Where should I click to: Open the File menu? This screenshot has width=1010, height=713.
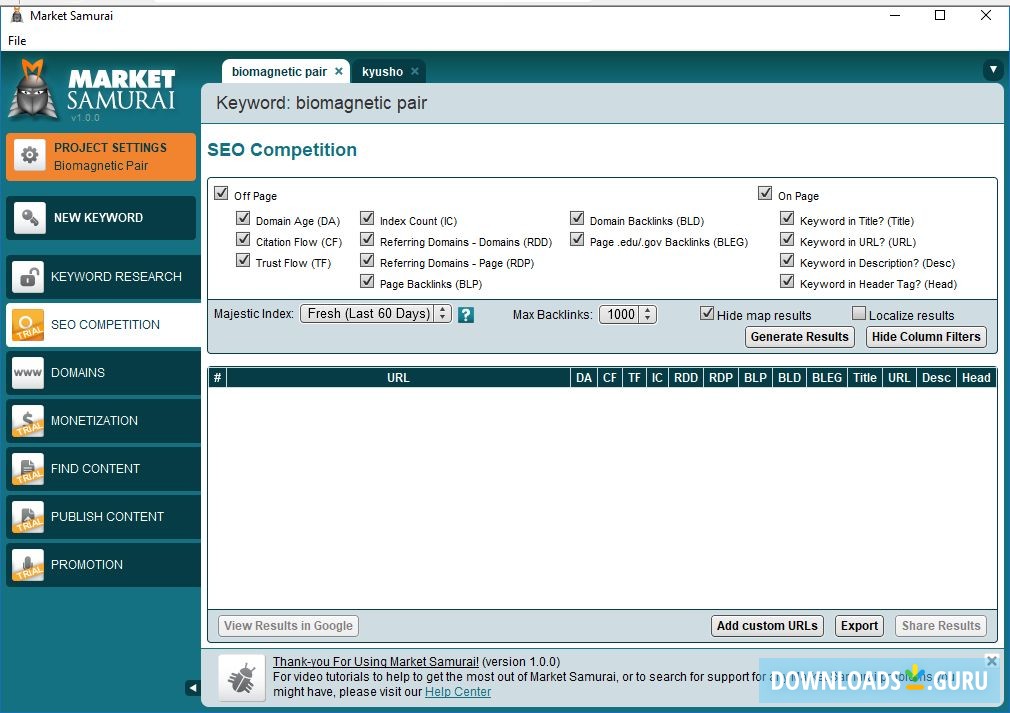click(17, 41)
